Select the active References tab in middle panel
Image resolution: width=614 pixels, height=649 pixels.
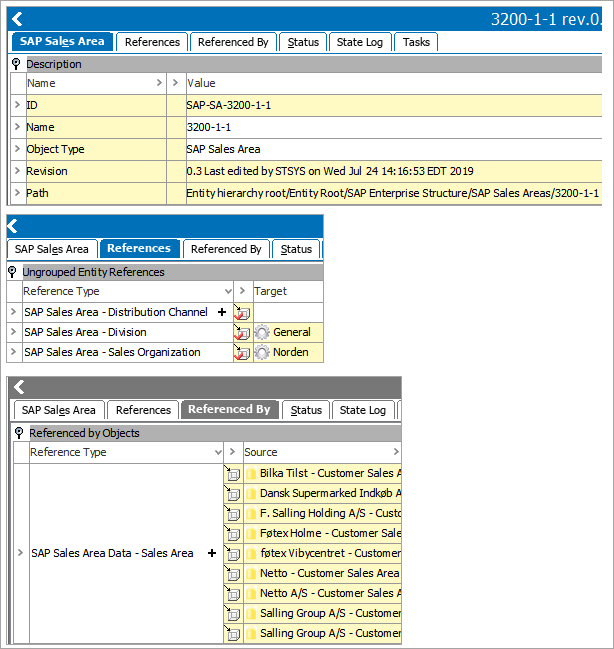click(x=139, y=248)
